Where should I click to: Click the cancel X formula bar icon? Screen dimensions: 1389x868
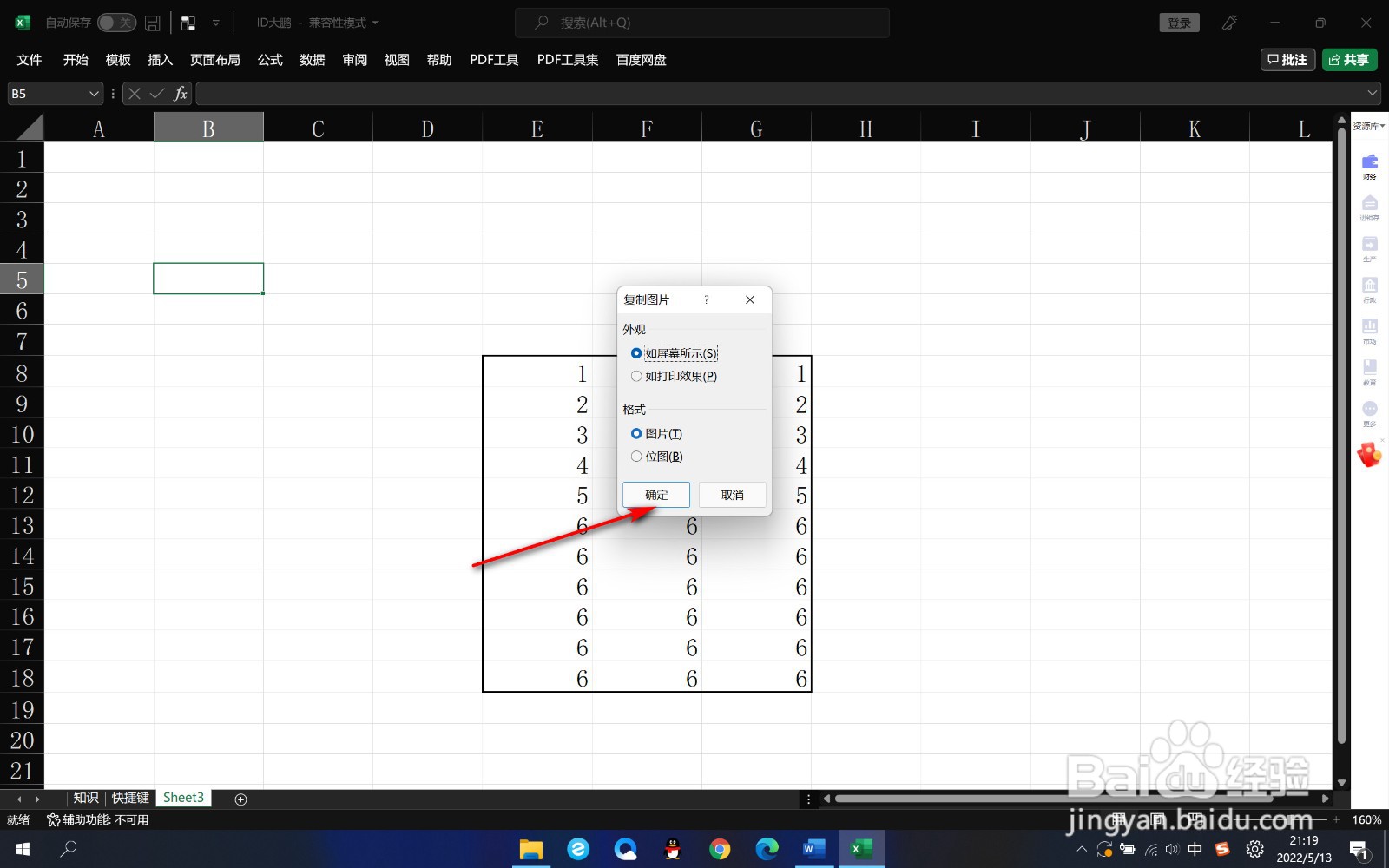(134, 94)
